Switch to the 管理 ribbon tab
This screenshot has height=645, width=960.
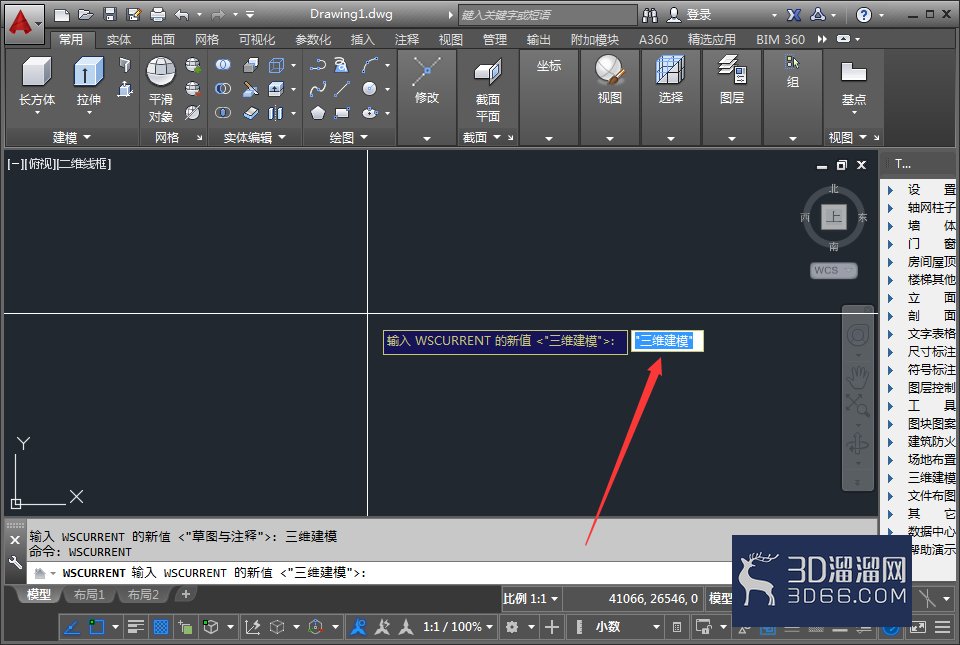(495, 40)
